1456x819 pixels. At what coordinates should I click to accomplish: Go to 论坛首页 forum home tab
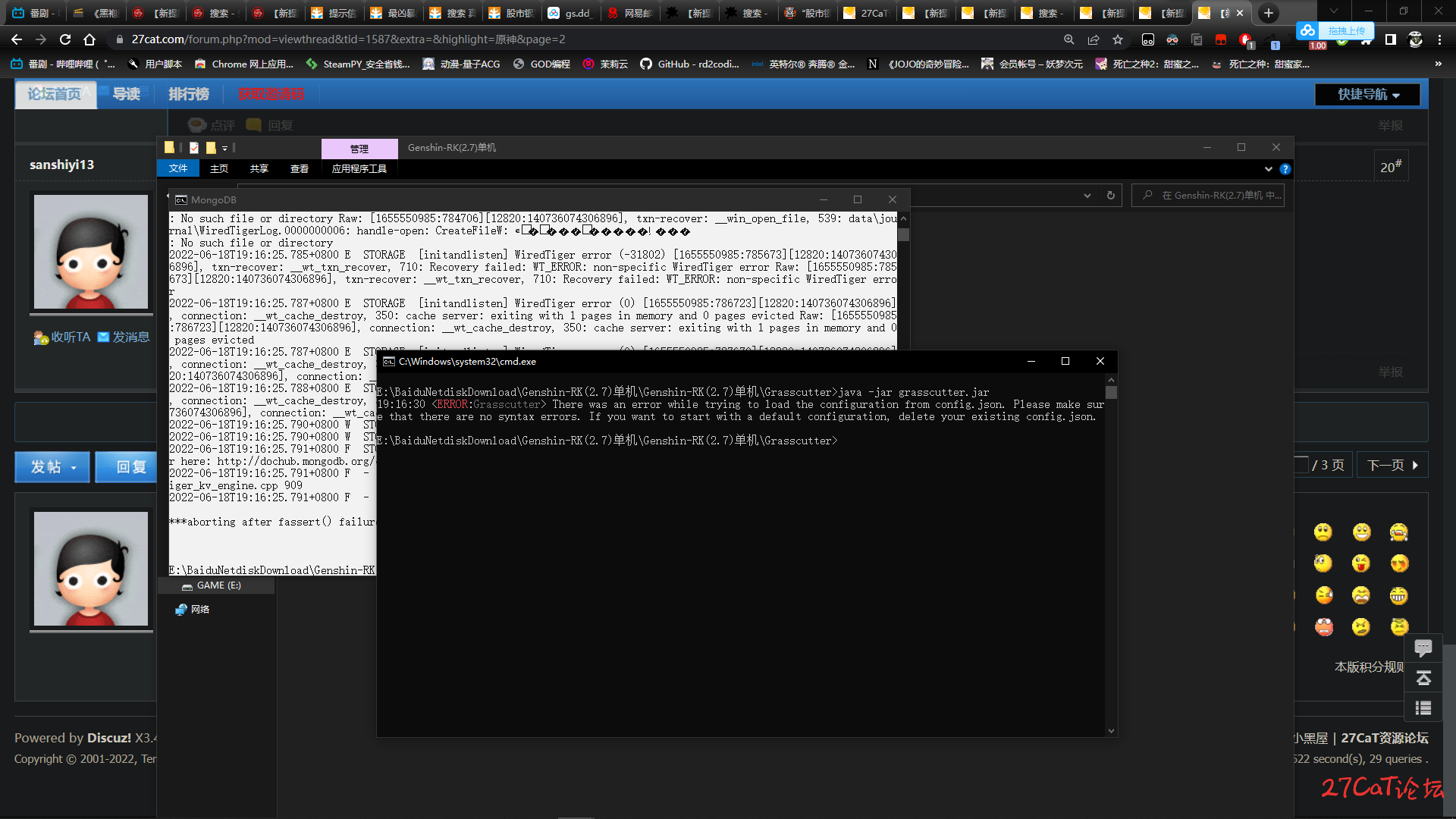[x=55, y=94]
